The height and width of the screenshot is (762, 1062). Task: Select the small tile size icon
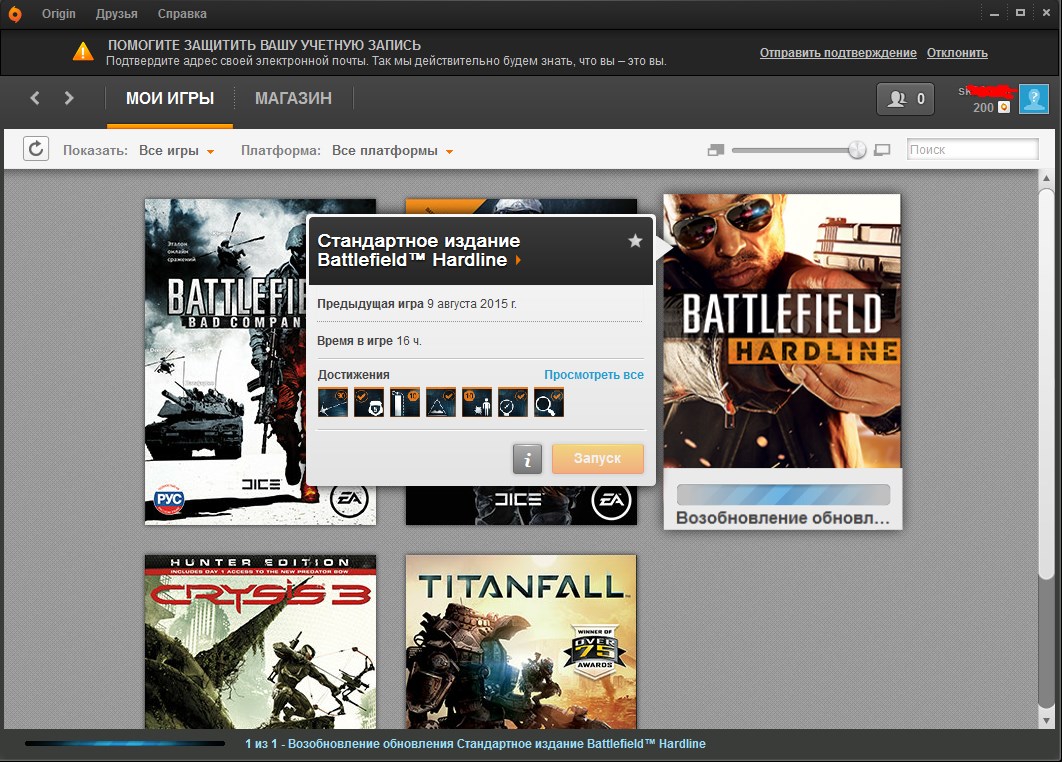715,150
